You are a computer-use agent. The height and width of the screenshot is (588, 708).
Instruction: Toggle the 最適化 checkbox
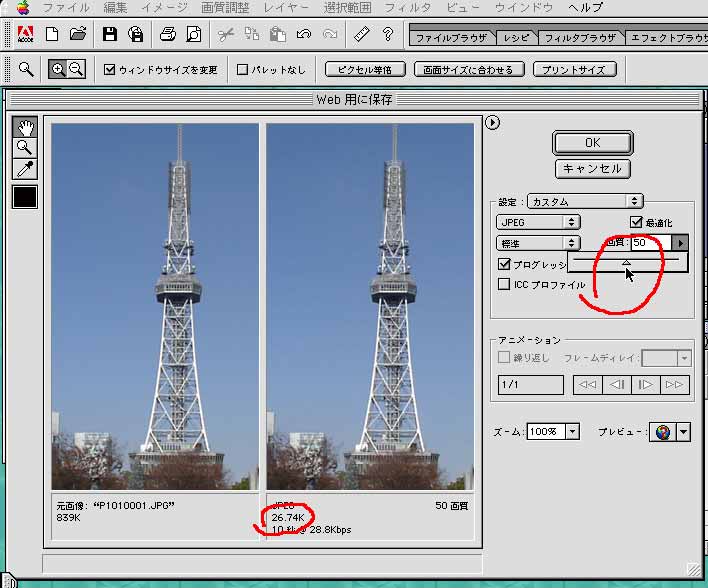pos(636,222)
